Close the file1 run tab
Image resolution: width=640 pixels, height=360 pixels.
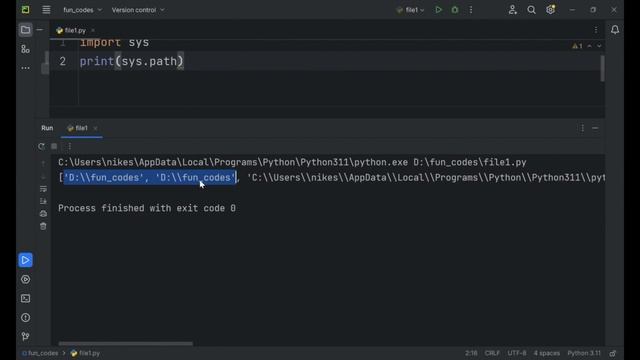(x=96, y=128)
